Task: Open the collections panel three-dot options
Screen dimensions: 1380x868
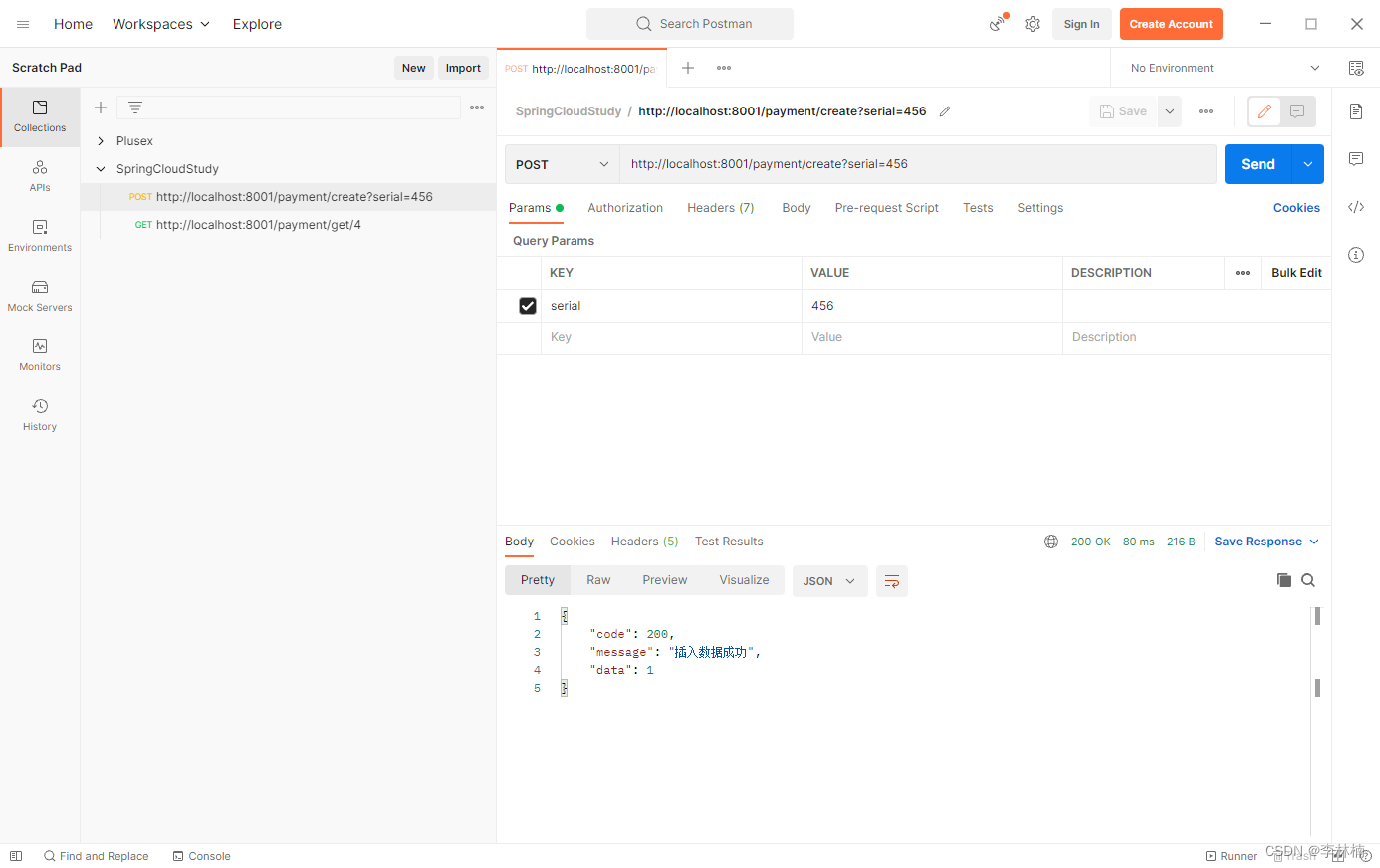Action: click(x=477, y=108)
